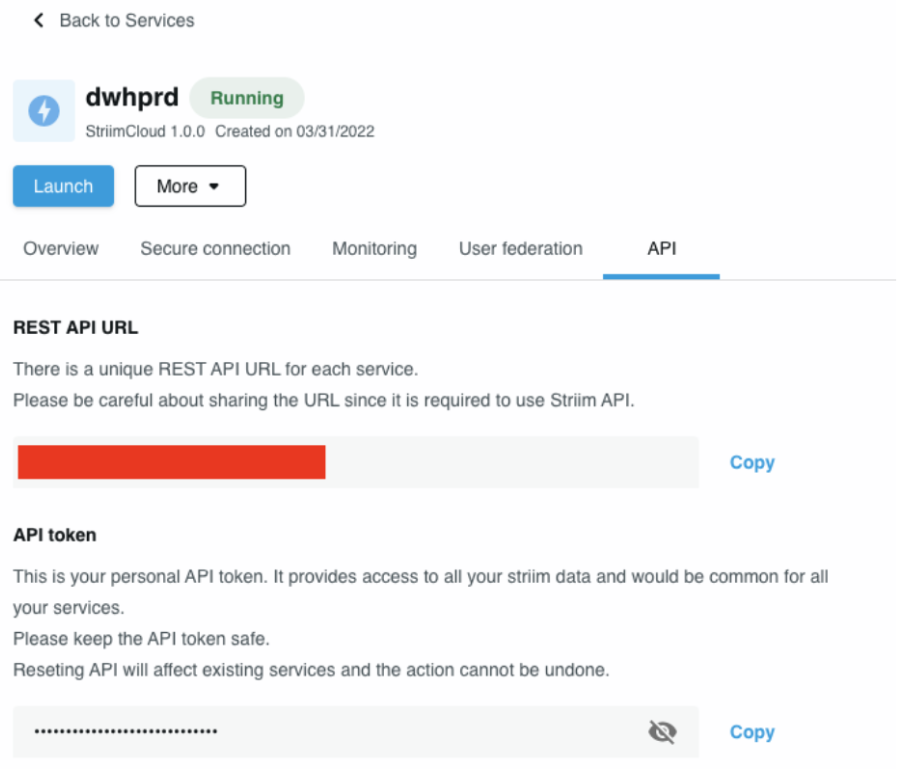
Task: Click 'There is a unique REST API URL' text
Action: [216, 369]
